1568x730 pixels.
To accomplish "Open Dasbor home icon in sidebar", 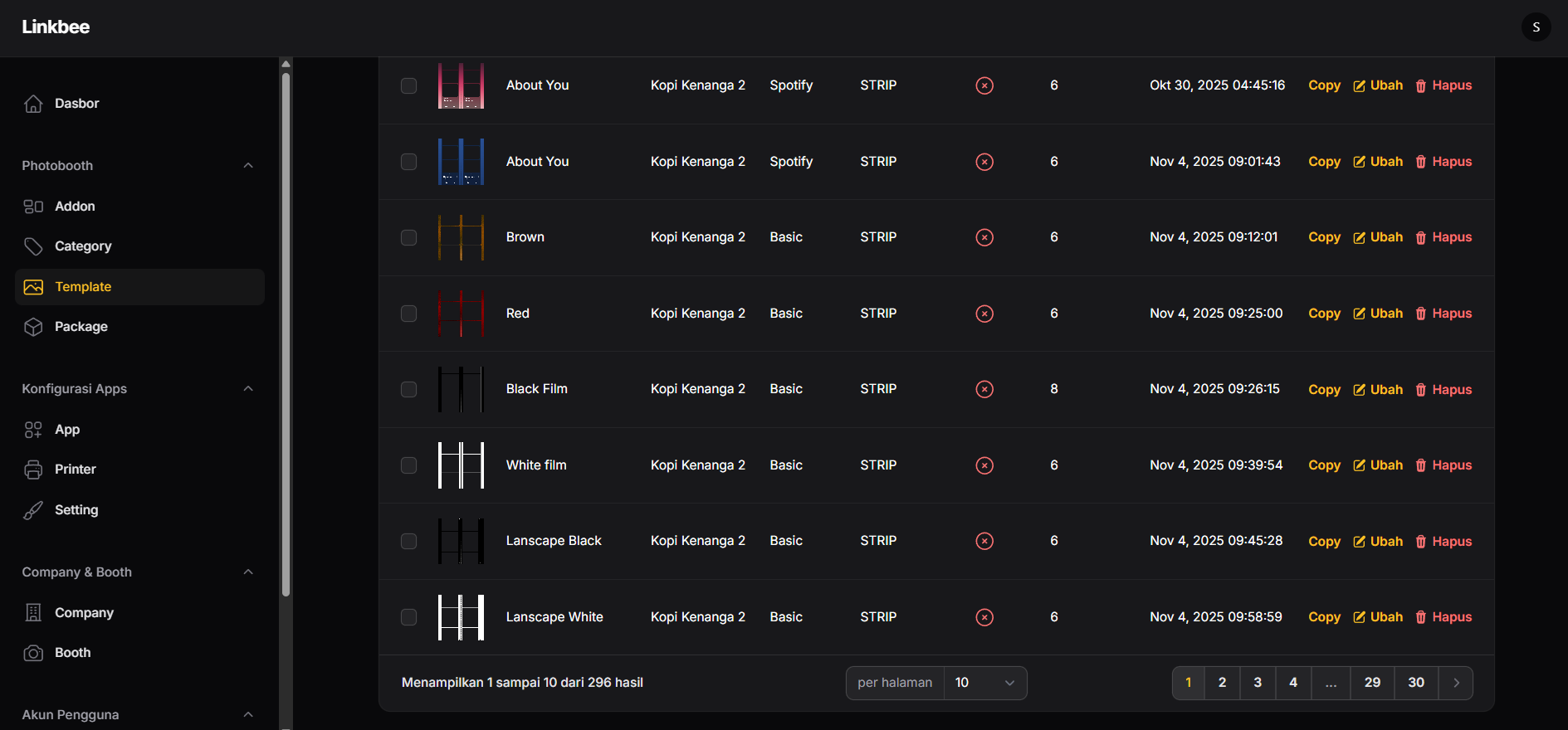I will (x=33, y=104).
